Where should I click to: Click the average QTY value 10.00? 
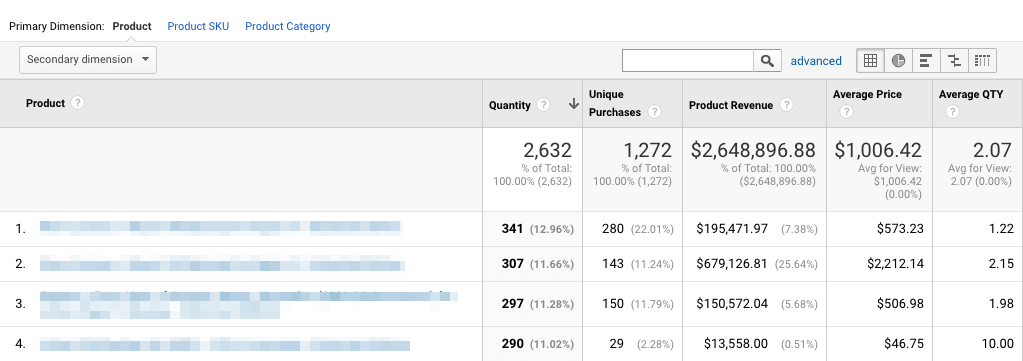coord(998,343)
